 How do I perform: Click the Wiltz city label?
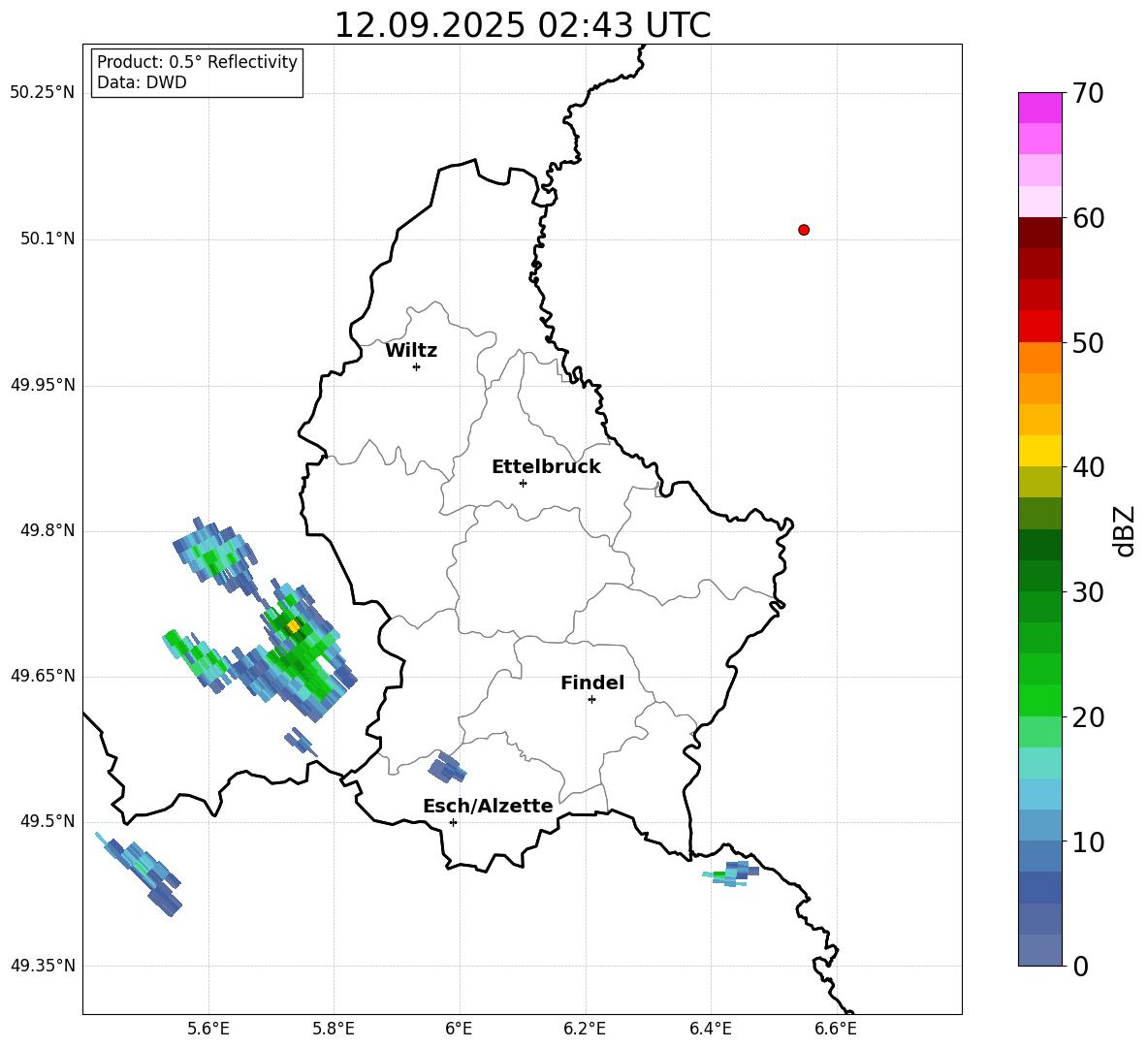pyautogui.click(x=411, y=351)
